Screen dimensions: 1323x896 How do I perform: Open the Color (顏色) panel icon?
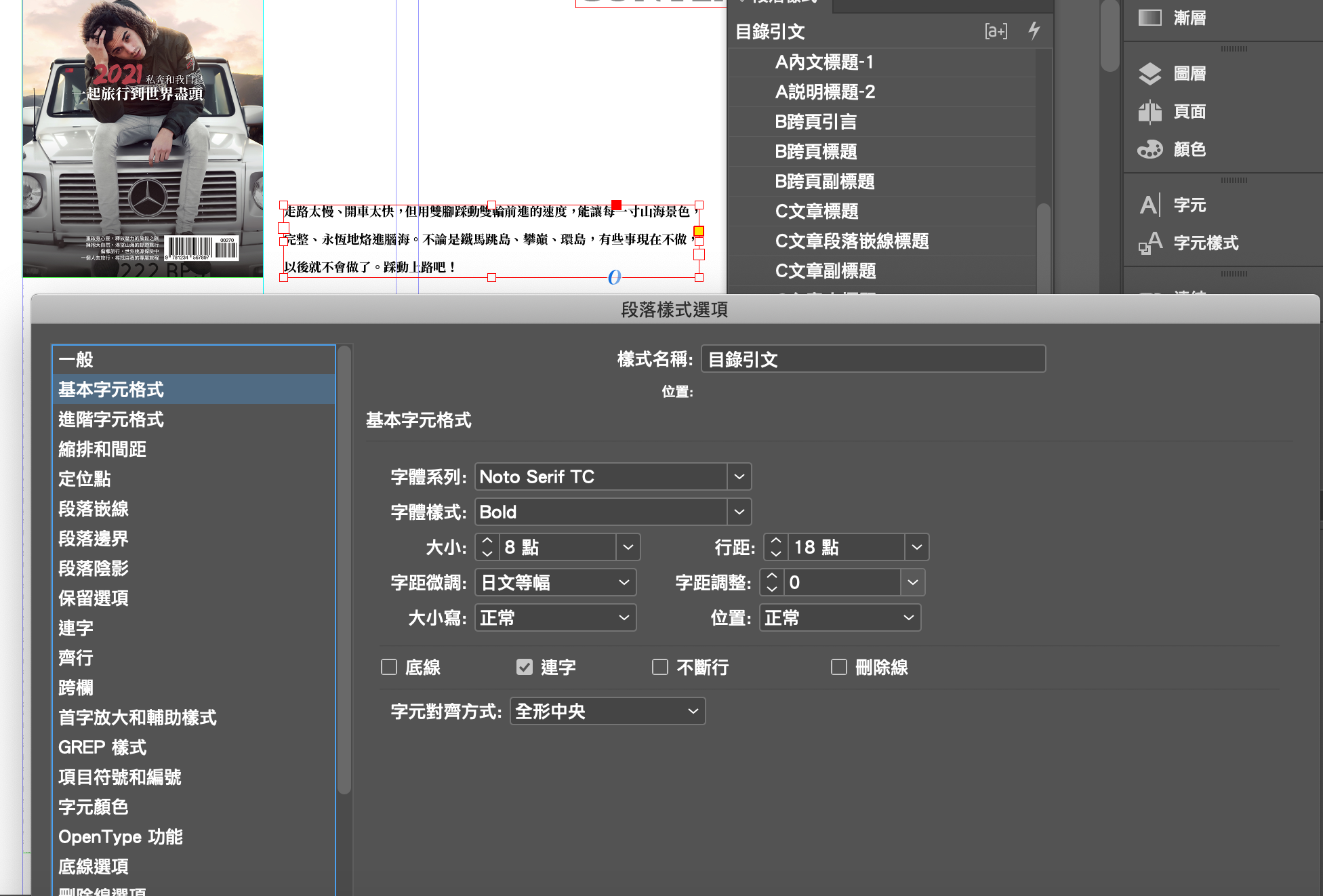[1150, 149]
